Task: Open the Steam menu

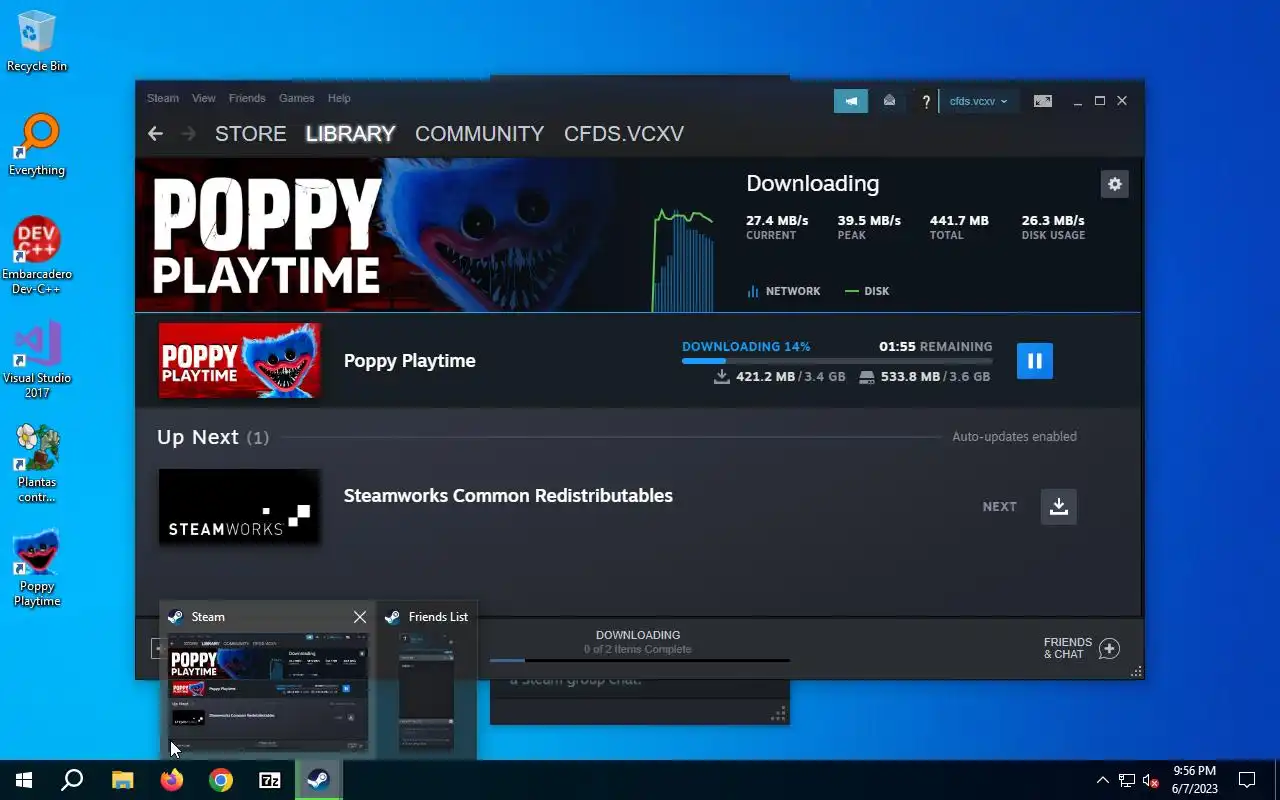Action: (x=163, y=98)
